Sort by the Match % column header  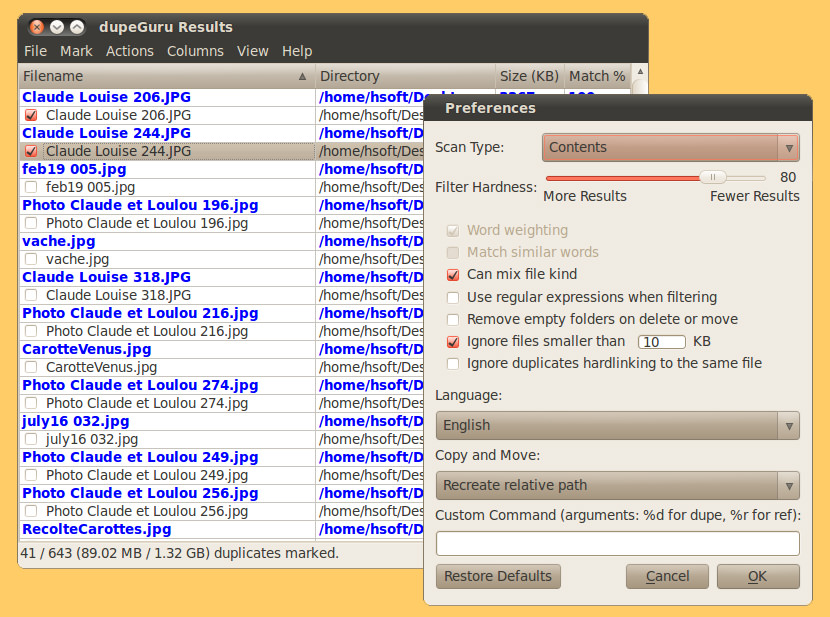[597, 76]
